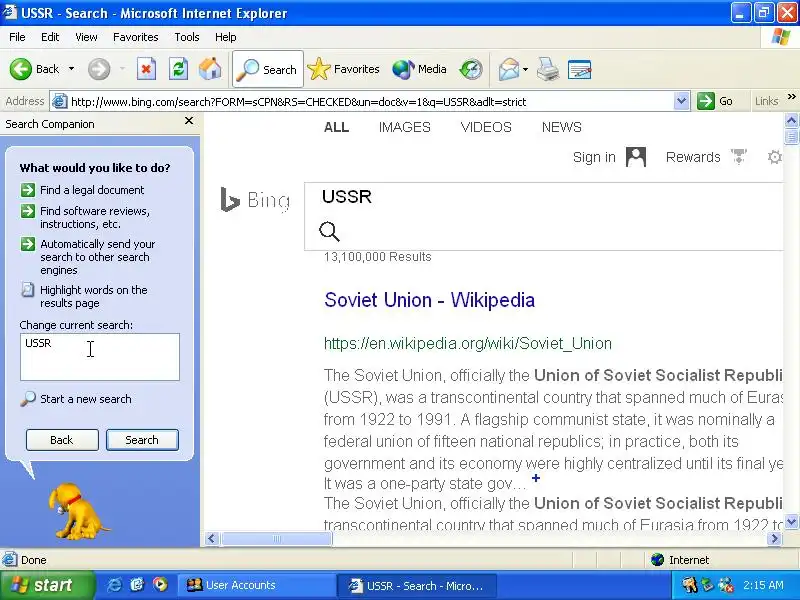Click the Edit page toolbar icon
800x600 pixels.
tap(579, 69)
